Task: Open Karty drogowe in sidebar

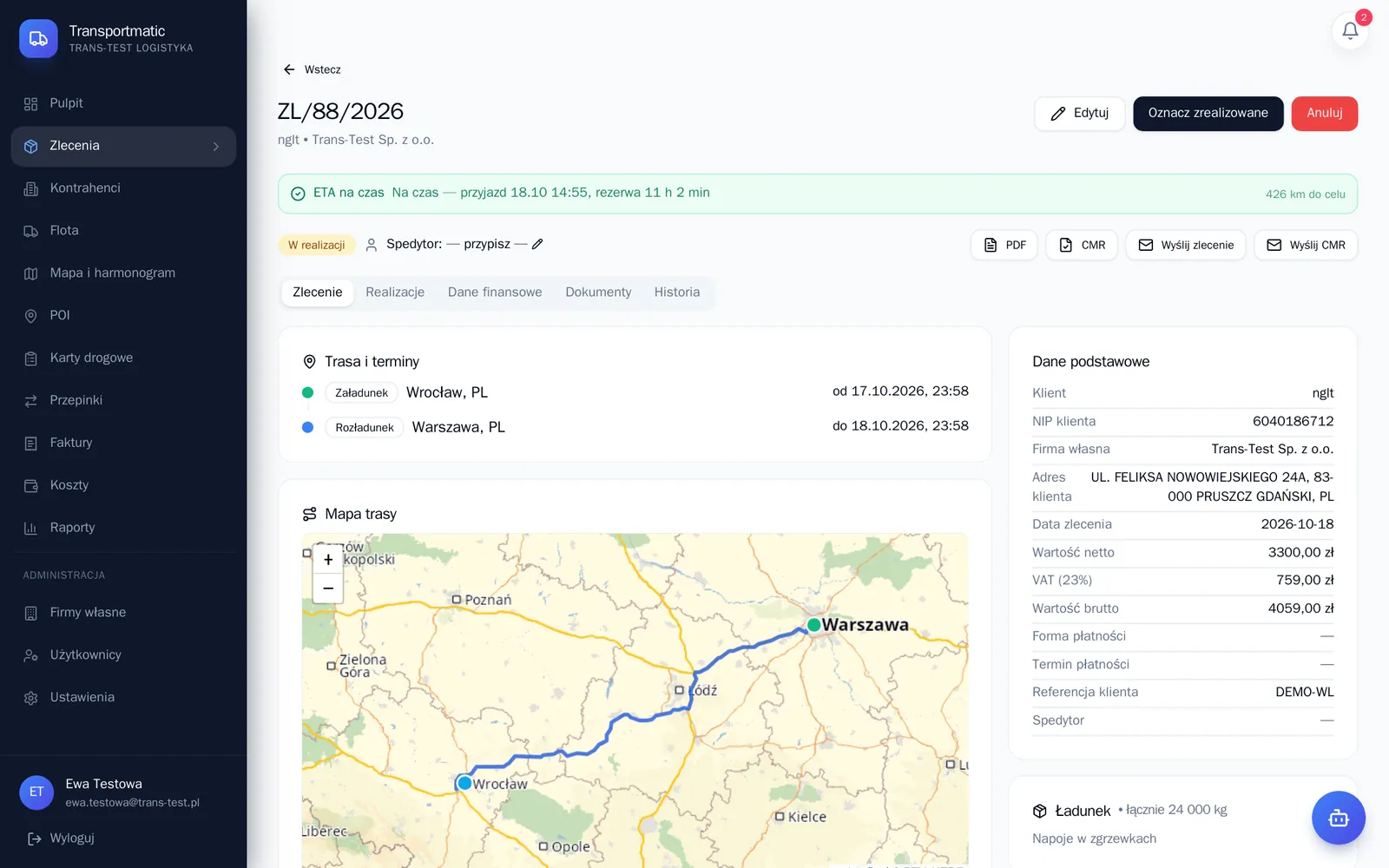Action: pos(123,358)
